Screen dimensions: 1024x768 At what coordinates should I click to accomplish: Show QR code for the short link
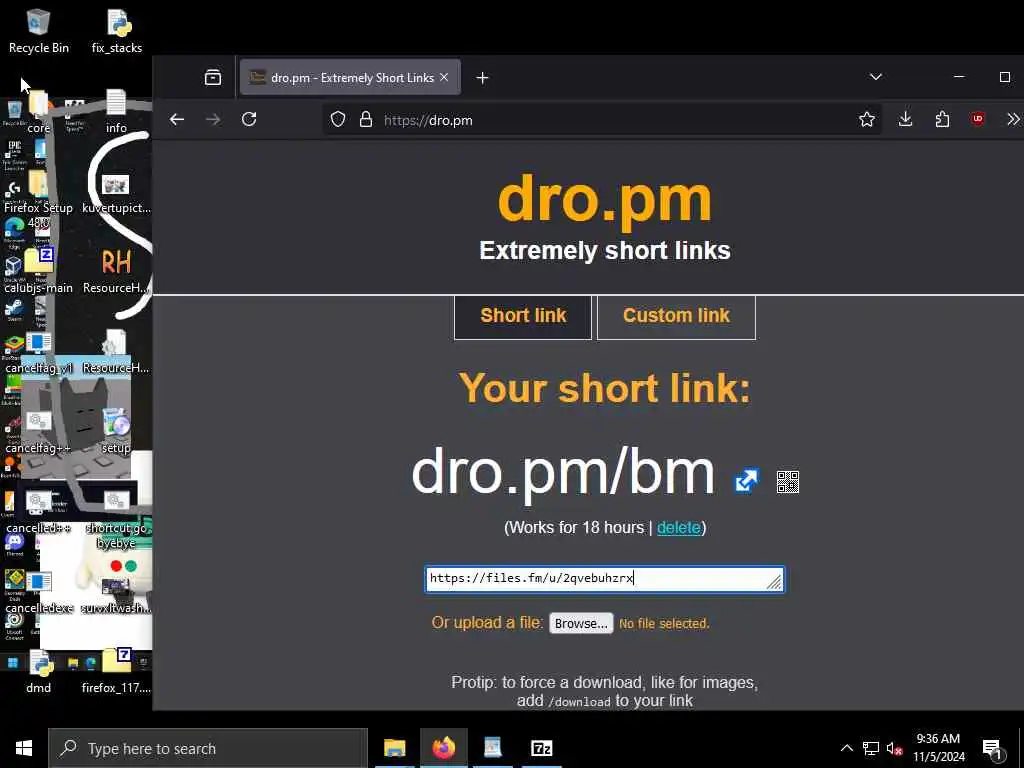788,482
